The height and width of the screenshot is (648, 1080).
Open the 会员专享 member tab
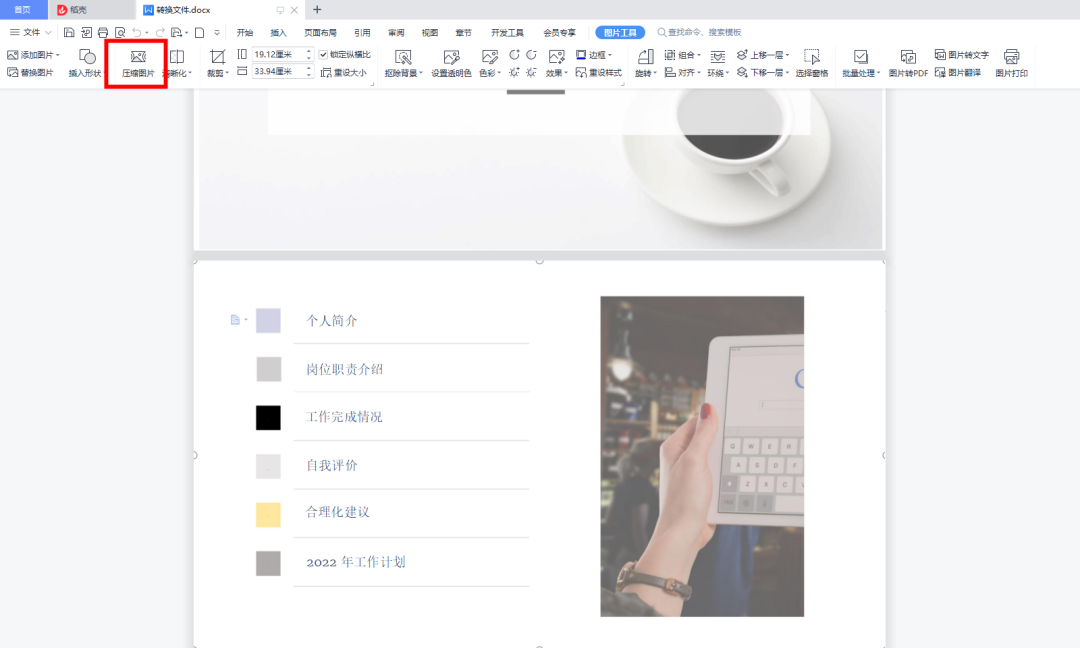[x=559, y=32]
